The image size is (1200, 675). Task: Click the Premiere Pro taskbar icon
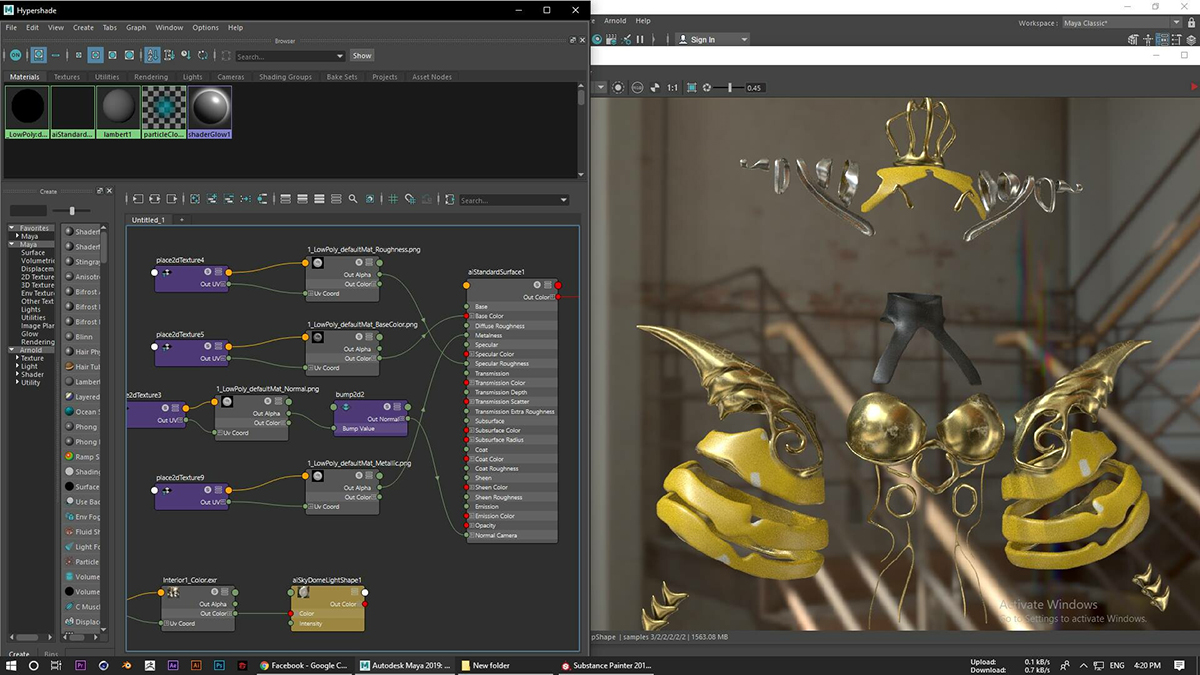click(81, 665)
